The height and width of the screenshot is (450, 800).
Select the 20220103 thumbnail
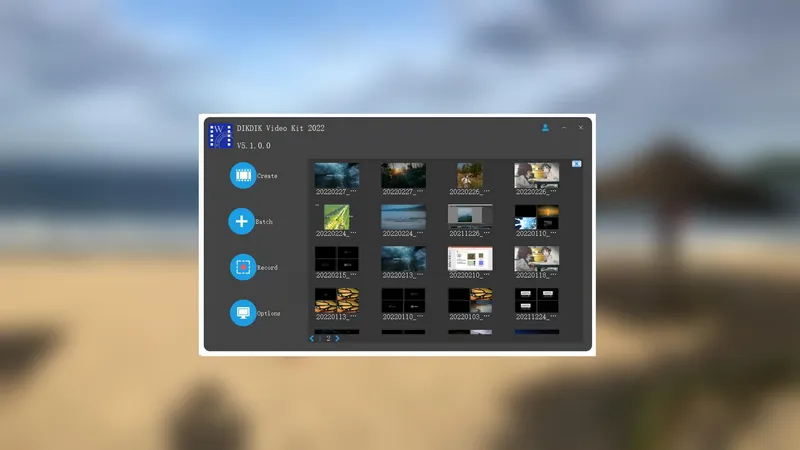coord(470,300)
